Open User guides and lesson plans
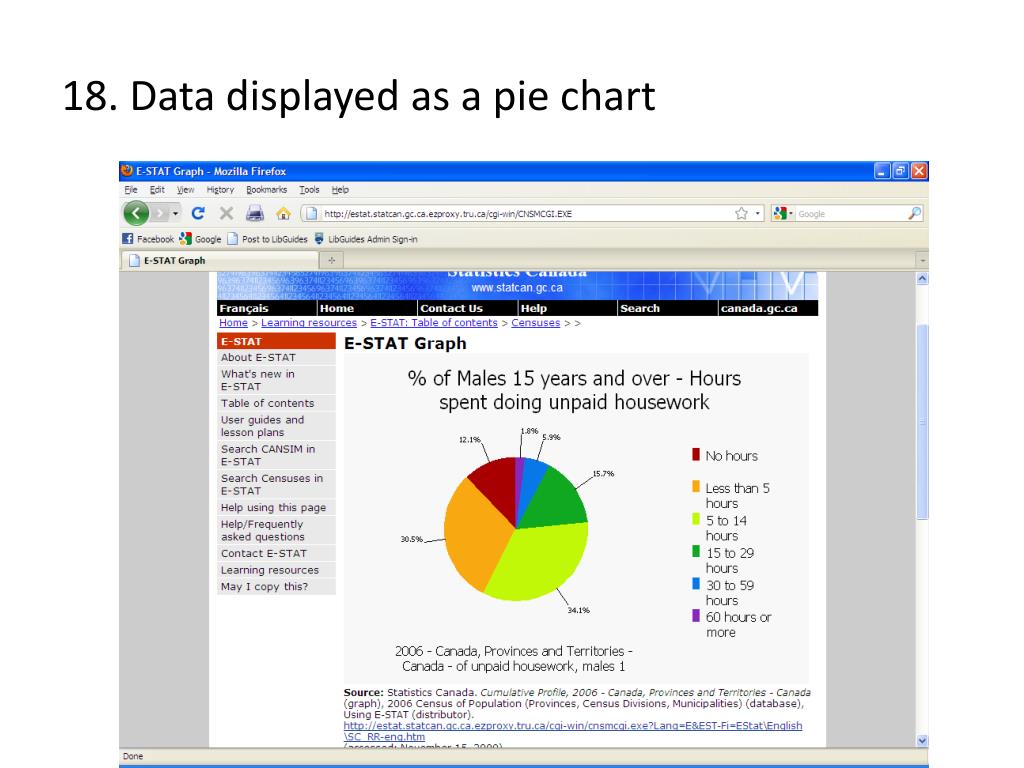 coord(262,426)
